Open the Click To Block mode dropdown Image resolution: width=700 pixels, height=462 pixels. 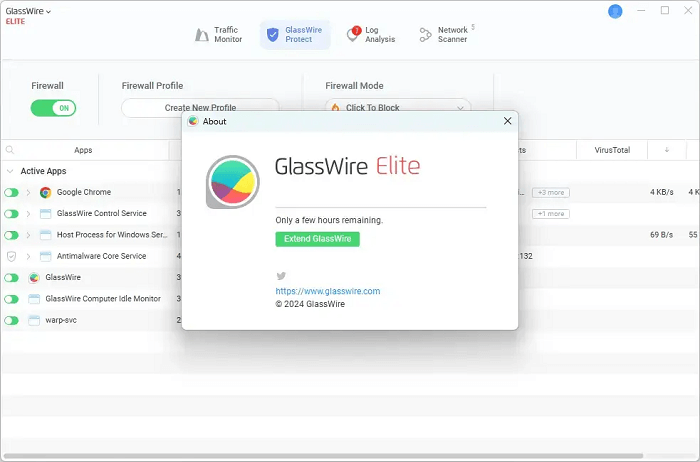coord(398,108)
